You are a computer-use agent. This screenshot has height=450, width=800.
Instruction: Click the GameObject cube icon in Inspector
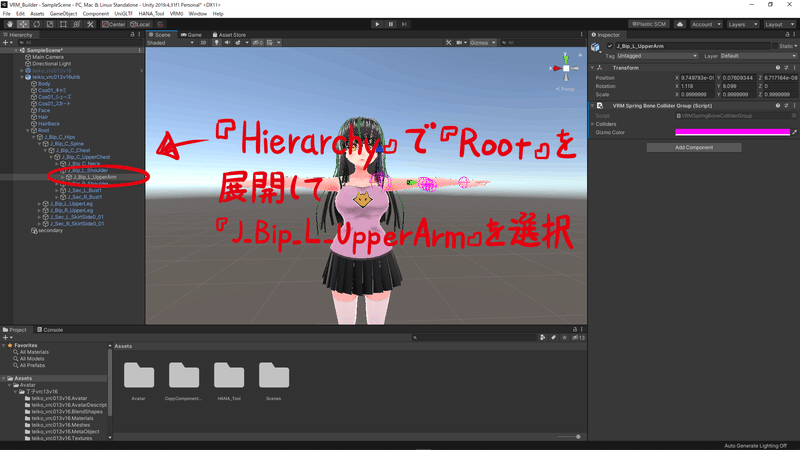pyautogui.click(x=595, y=47)
